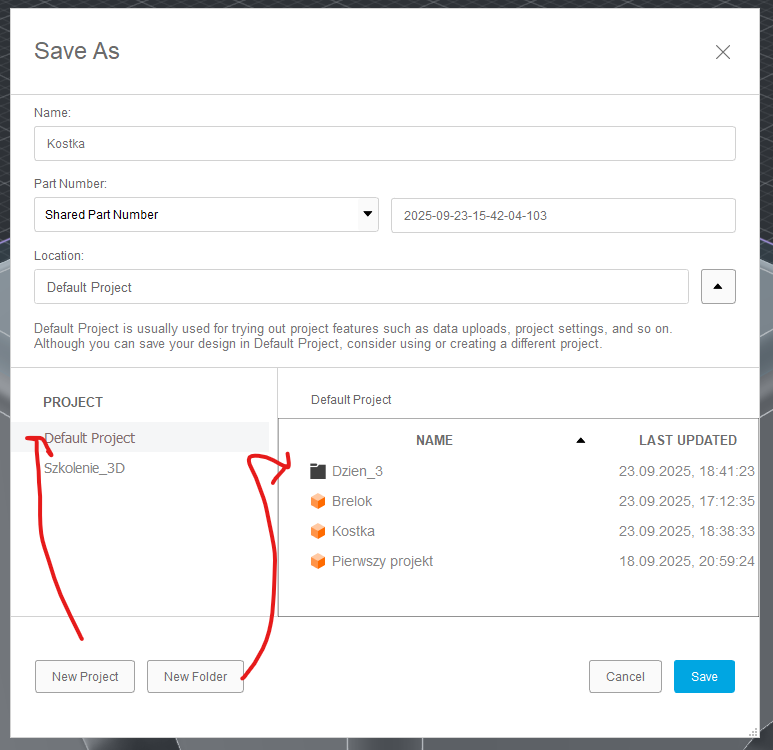Cancel the save operation
Screen dimensions: 773x750
tap(625, 677)
